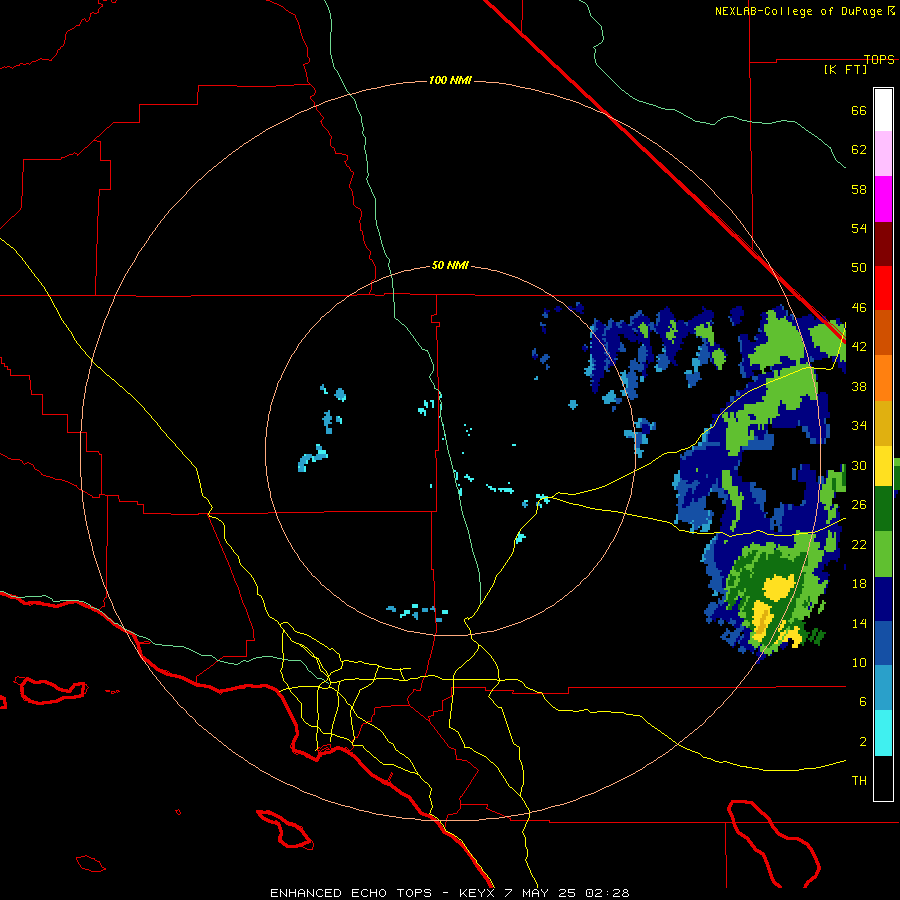900x900 pixels.
Task: Click the "50 NMI" range ring label
Action: pos(450,265)
